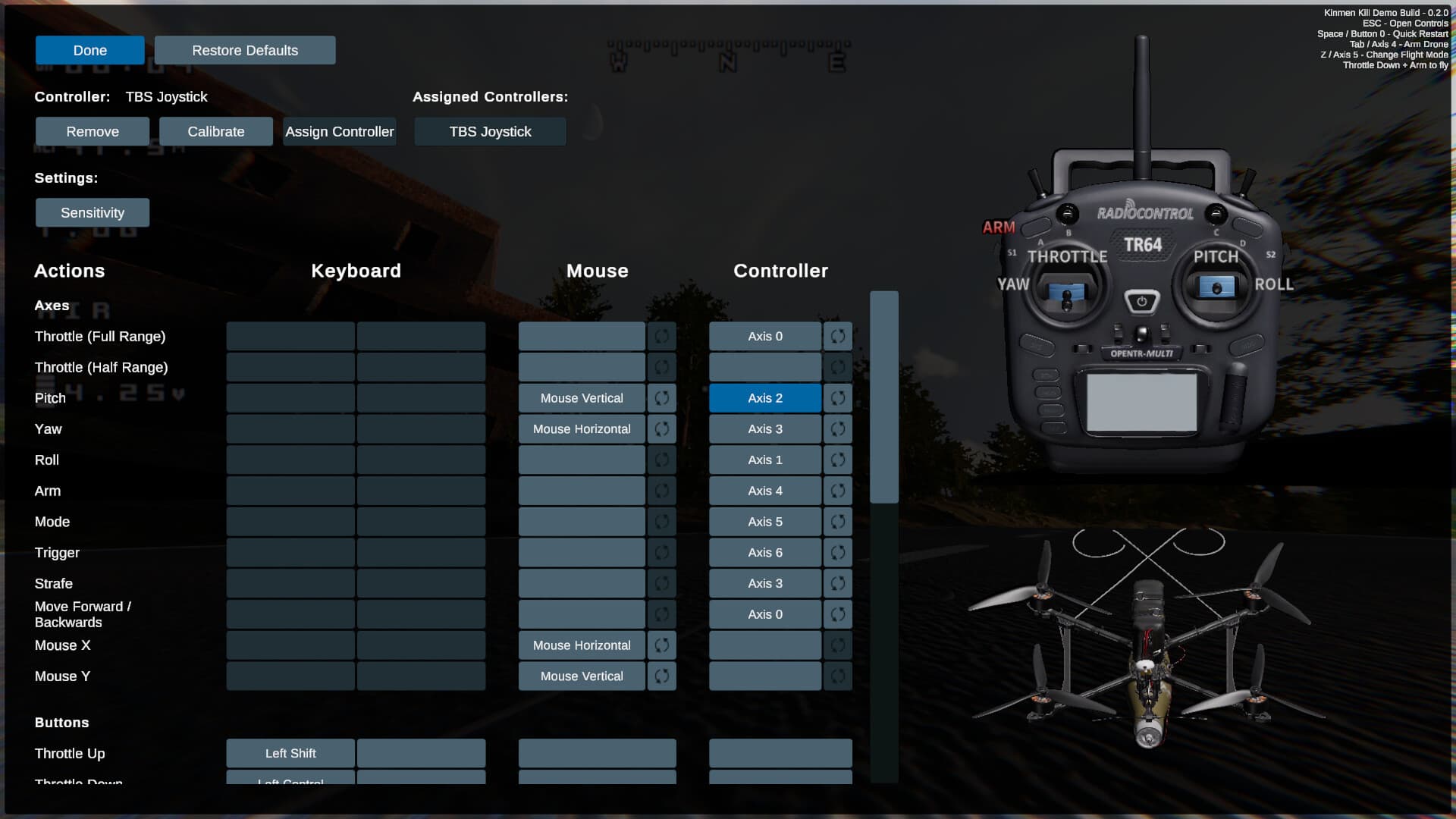Open the Assign Controller dialog
The width and height of the screenshot is (1456, 819).
tap(339, 131)
